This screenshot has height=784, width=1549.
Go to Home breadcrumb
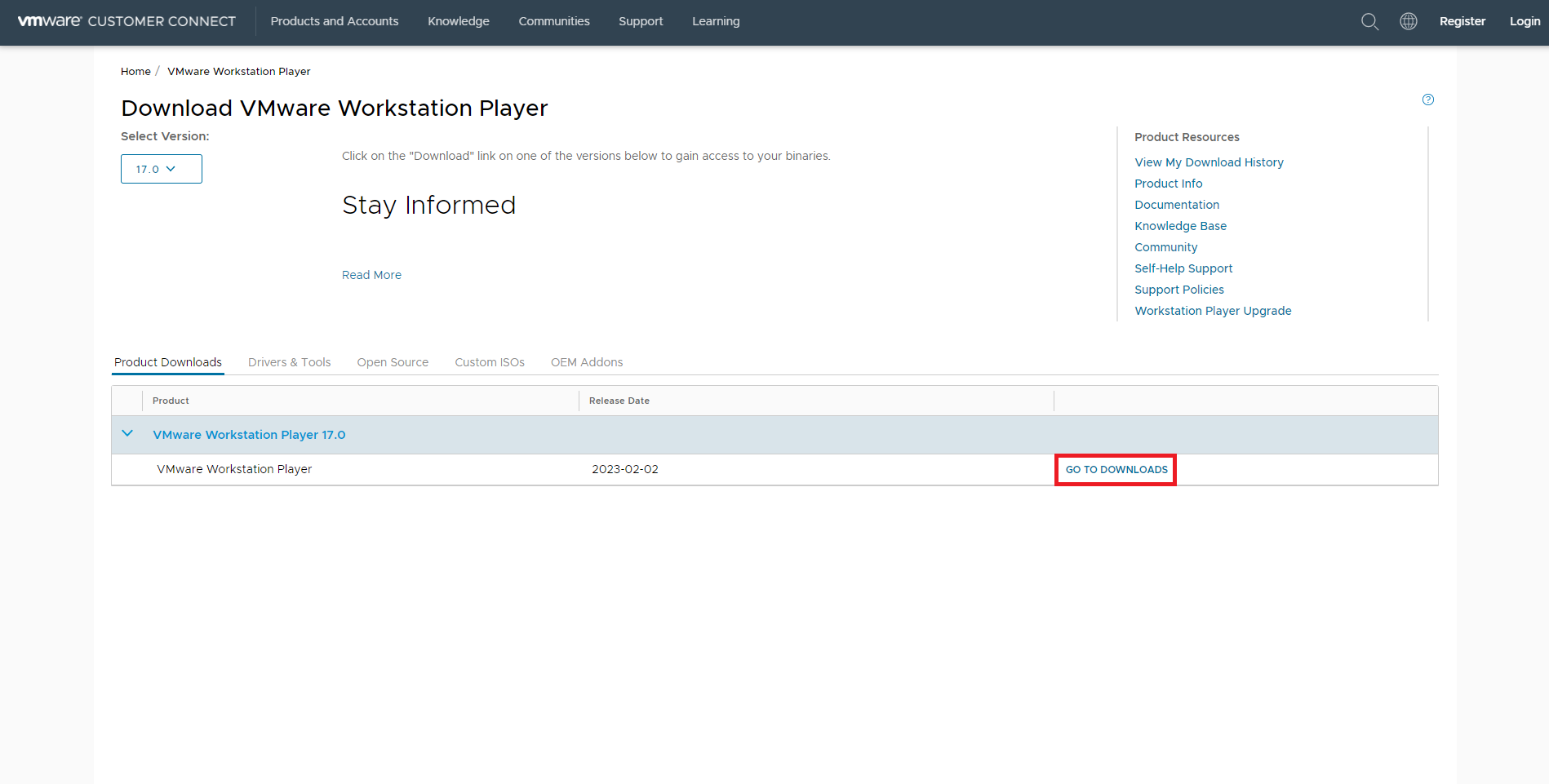[x=135, y=71]
